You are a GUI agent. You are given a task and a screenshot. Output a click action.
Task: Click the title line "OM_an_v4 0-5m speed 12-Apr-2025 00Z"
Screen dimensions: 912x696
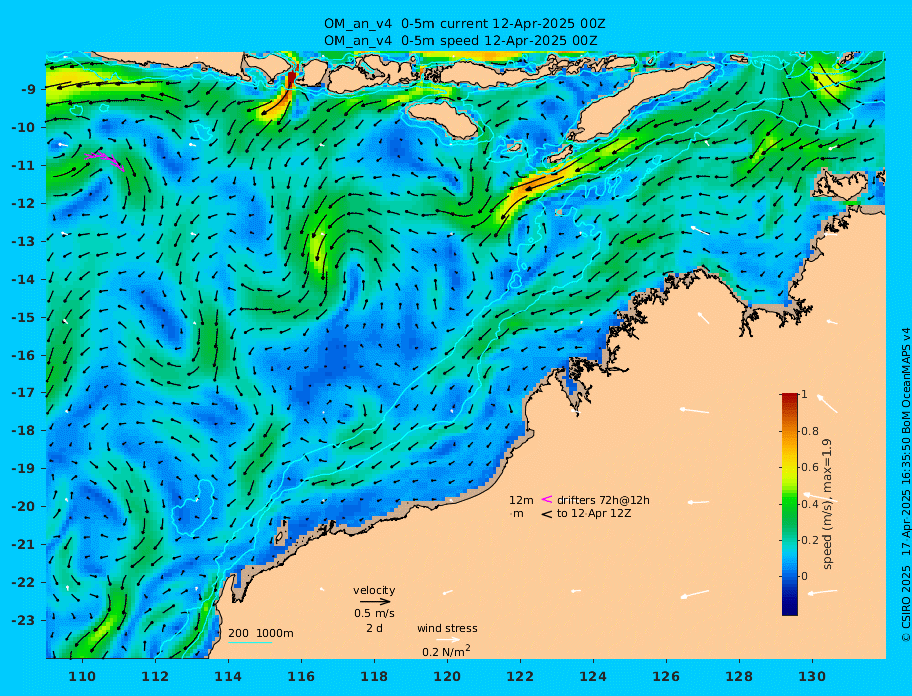click(460, 41)
